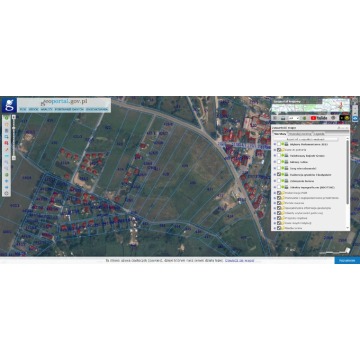The width and height of the screenshot is (360, 360).
Task: Click the crosshair locate icon in left toolbar
Action: 7,193
